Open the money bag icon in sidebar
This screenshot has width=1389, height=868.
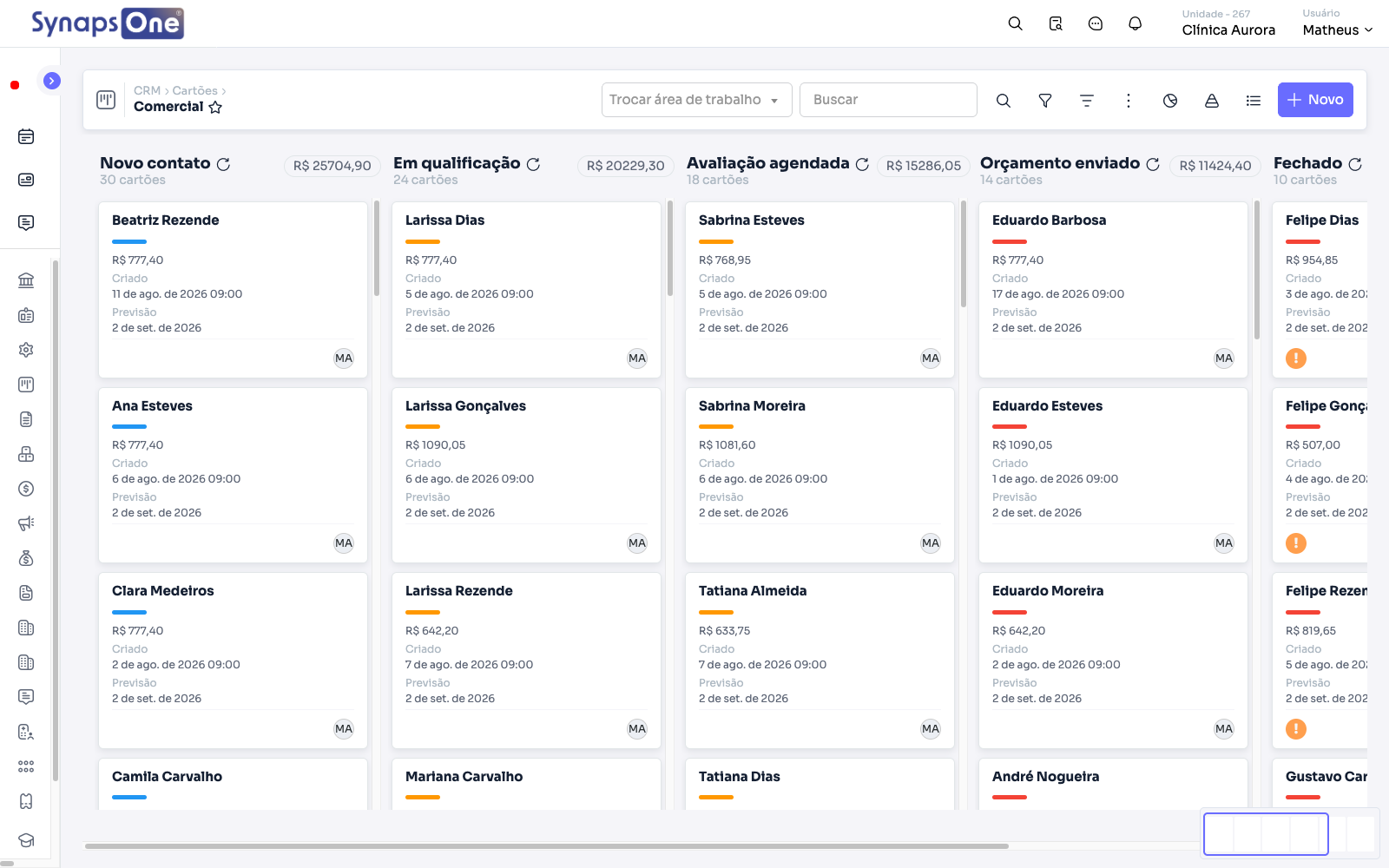pos(26,558)
